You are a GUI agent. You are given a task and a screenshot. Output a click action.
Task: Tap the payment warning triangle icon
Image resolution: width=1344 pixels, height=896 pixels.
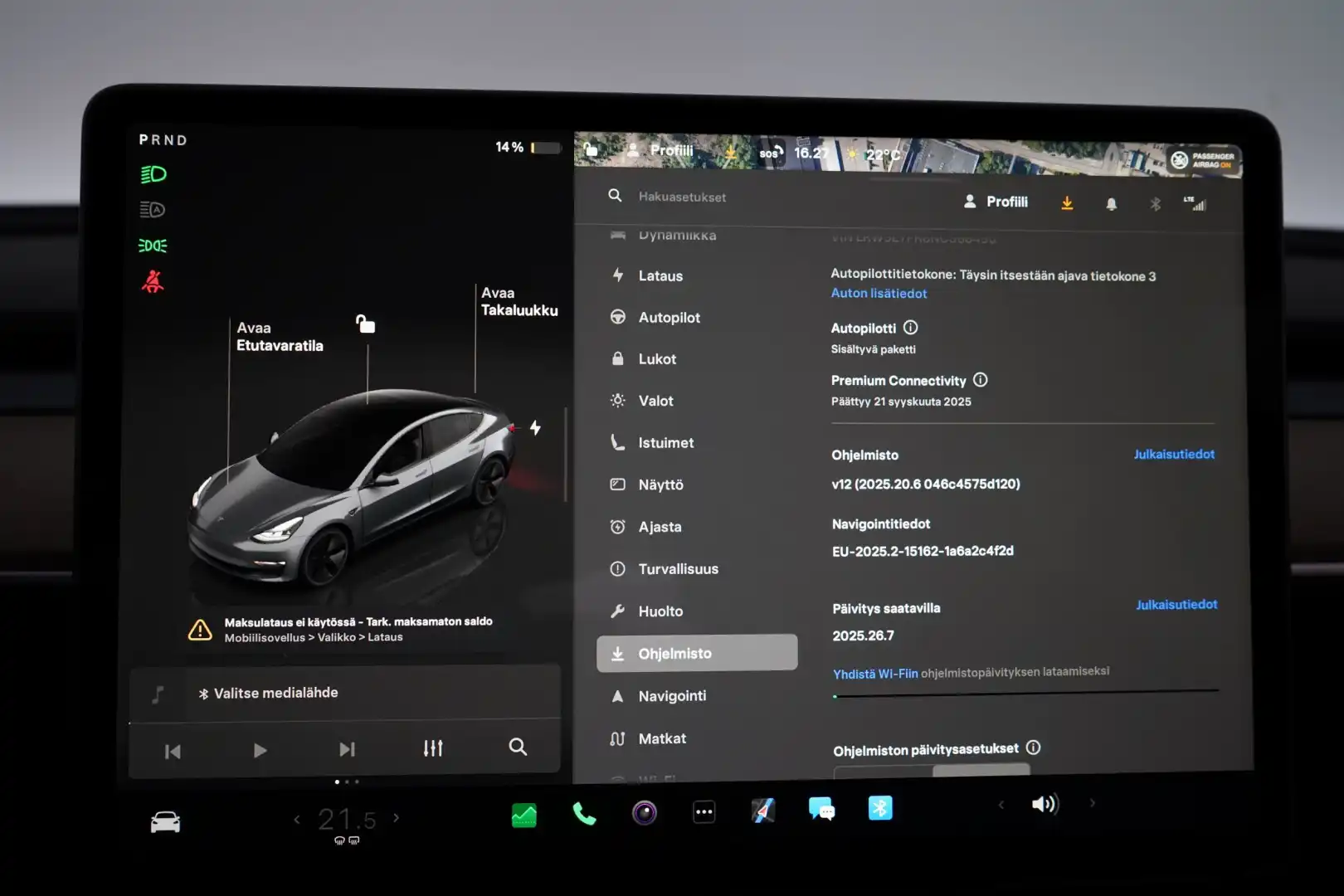[200, 630]
